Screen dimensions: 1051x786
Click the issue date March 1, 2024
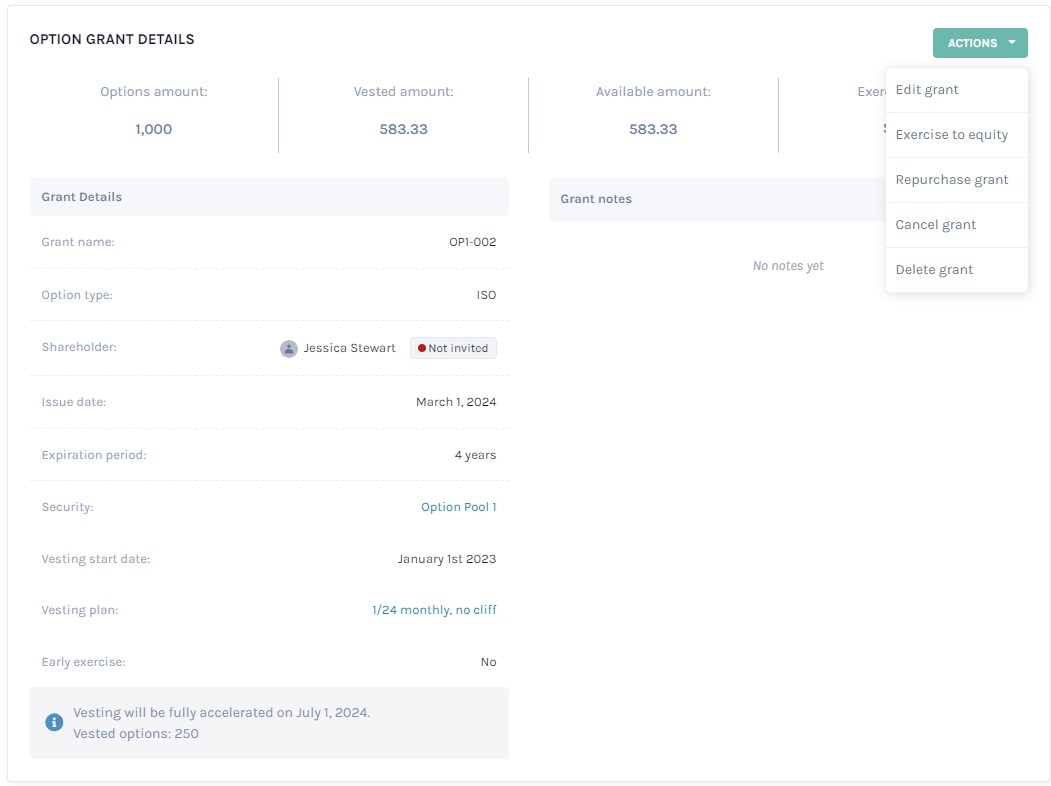[x=456, y=402]
